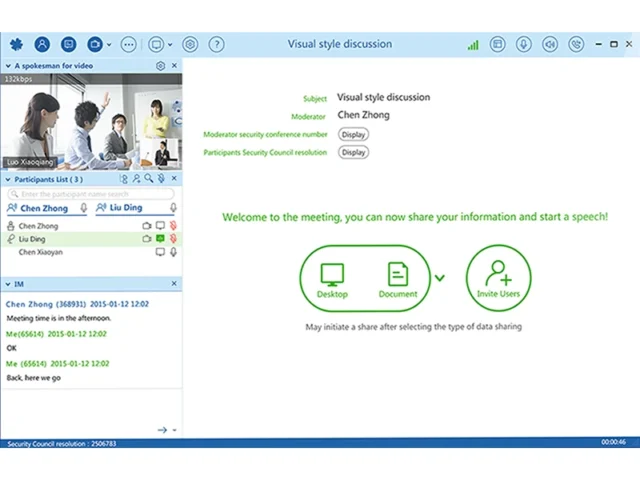
Task: Toggle the speaker sound in top toolbar
Action: (x=549, y=44)
